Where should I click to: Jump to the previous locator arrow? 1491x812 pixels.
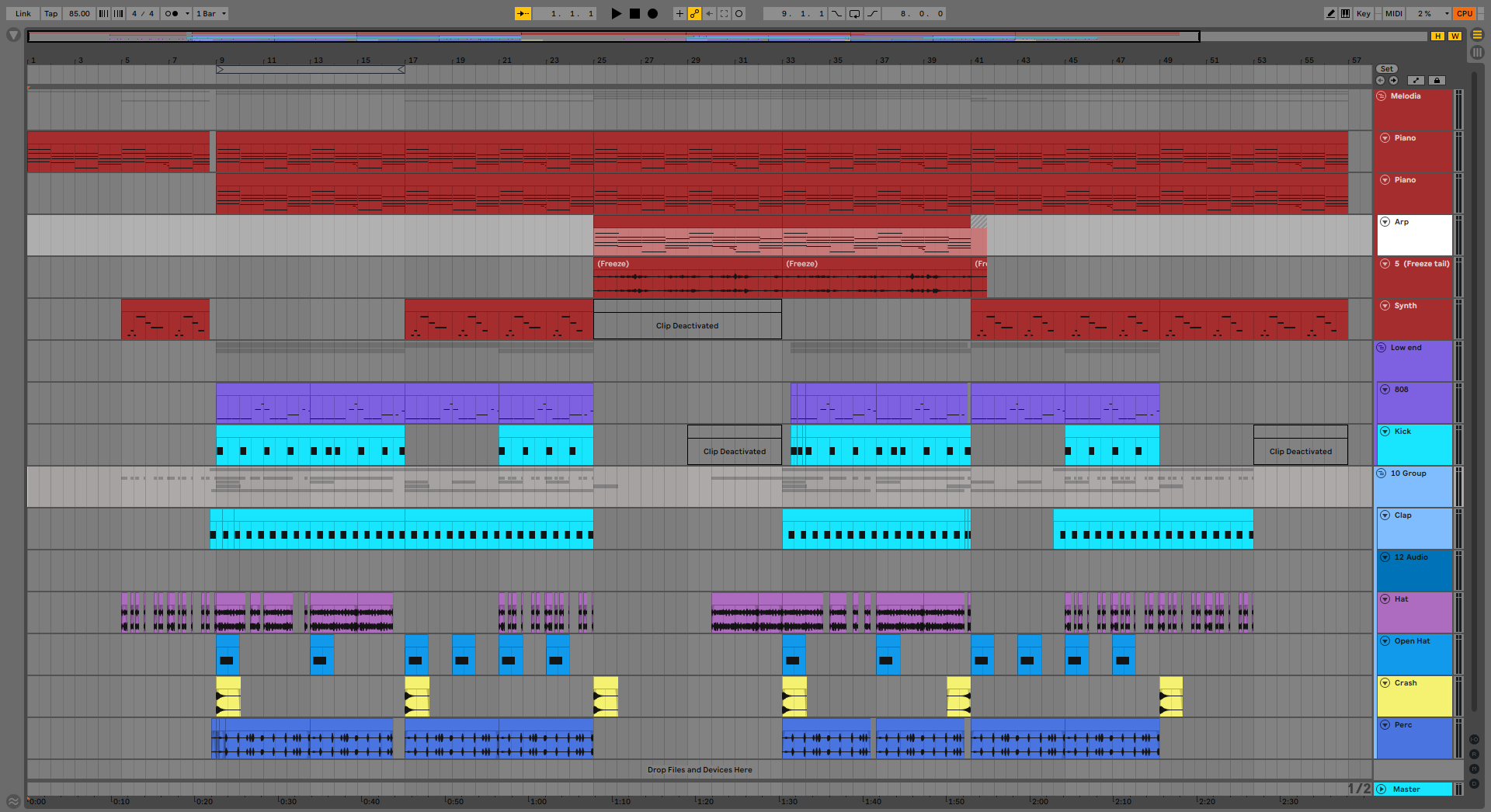(1381, 80)
